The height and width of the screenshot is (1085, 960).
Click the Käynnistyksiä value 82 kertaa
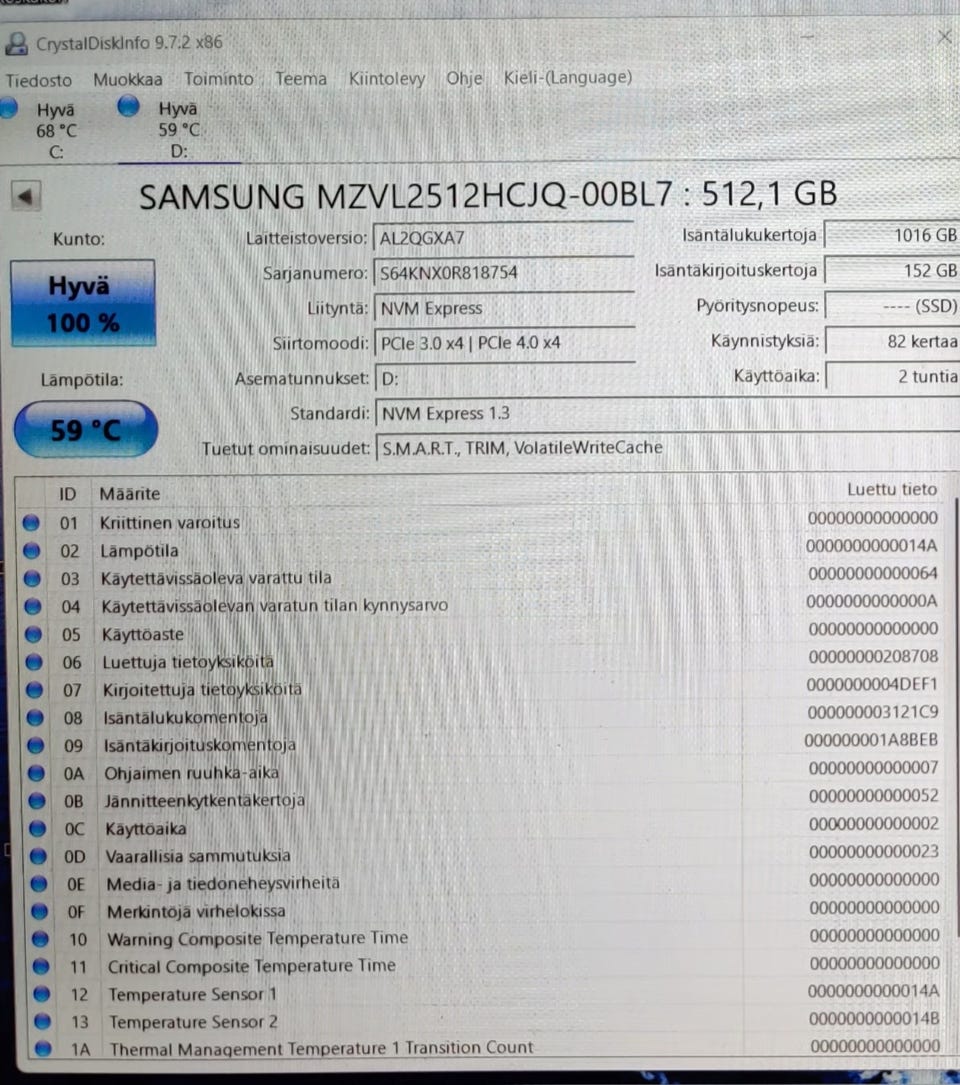[893, 341]
